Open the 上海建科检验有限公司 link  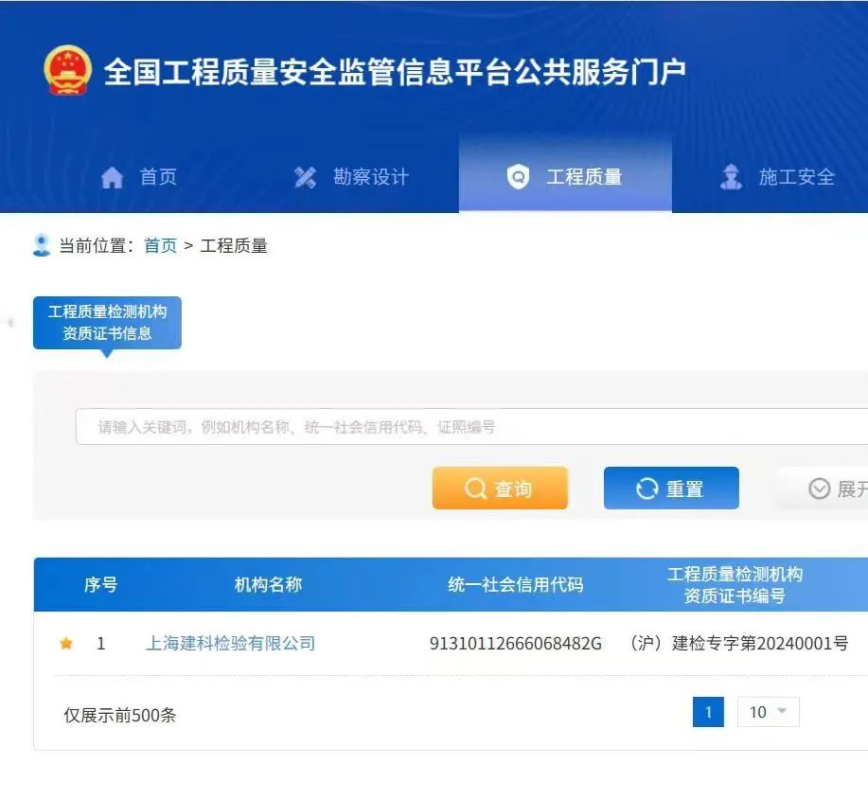point(230,643)
